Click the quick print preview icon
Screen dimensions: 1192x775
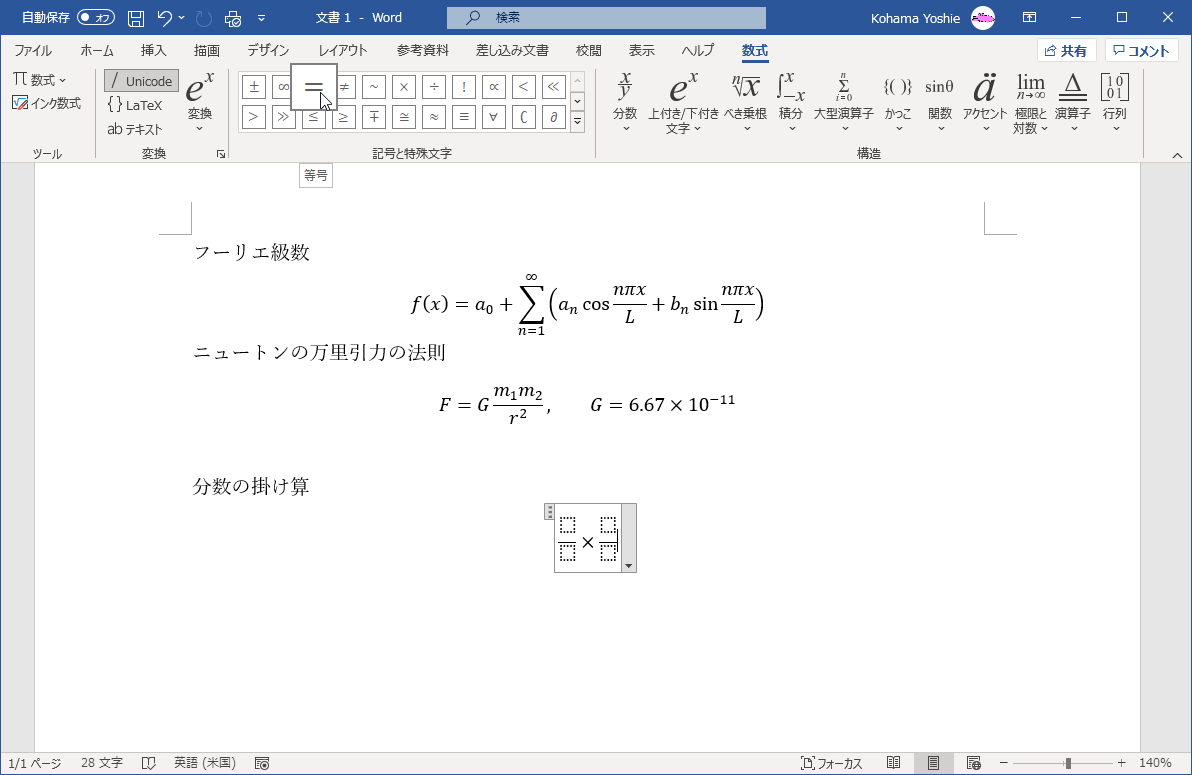click(x=233, y=17)
